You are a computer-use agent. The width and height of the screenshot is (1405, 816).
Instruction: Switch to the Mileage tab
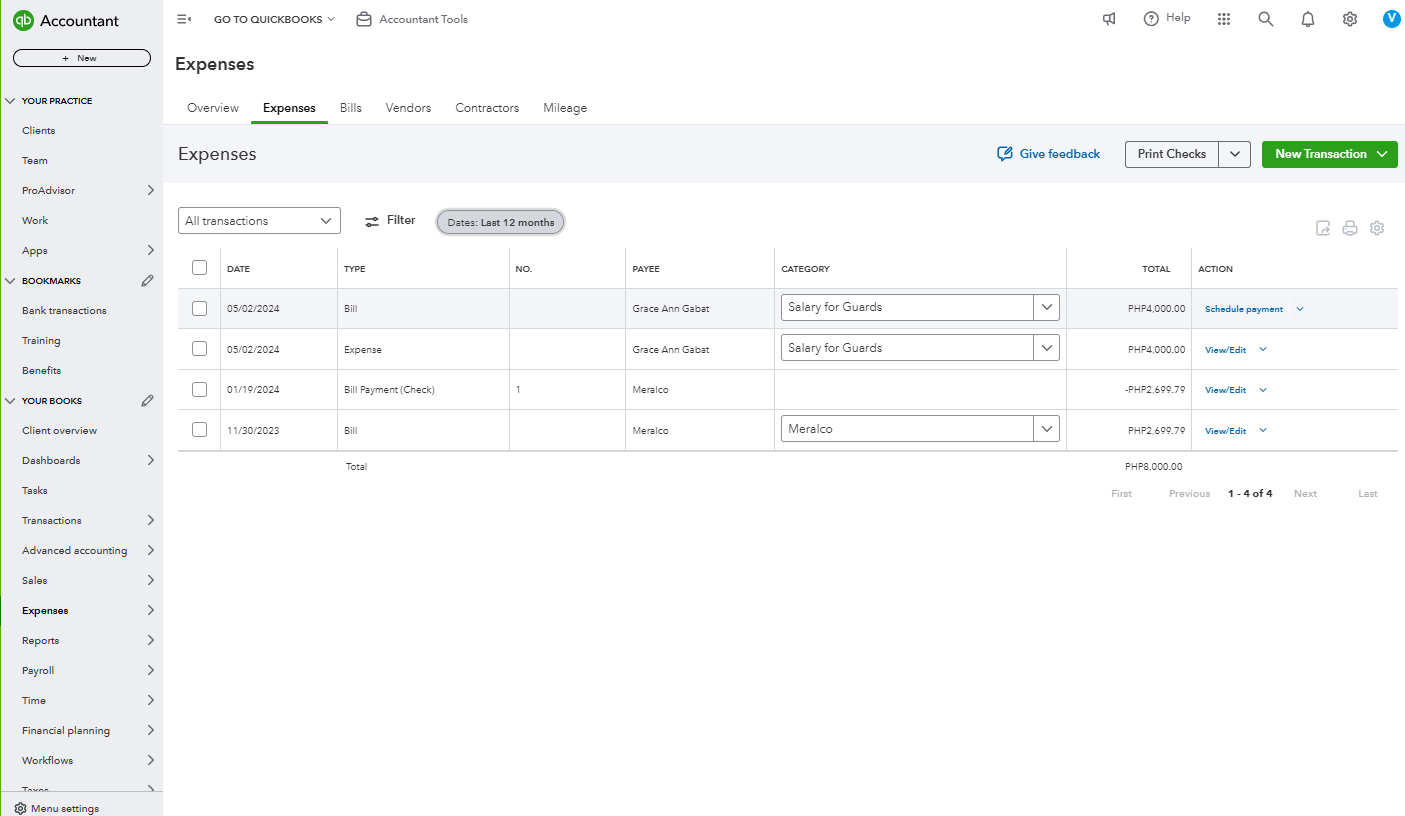coord(565,108)
